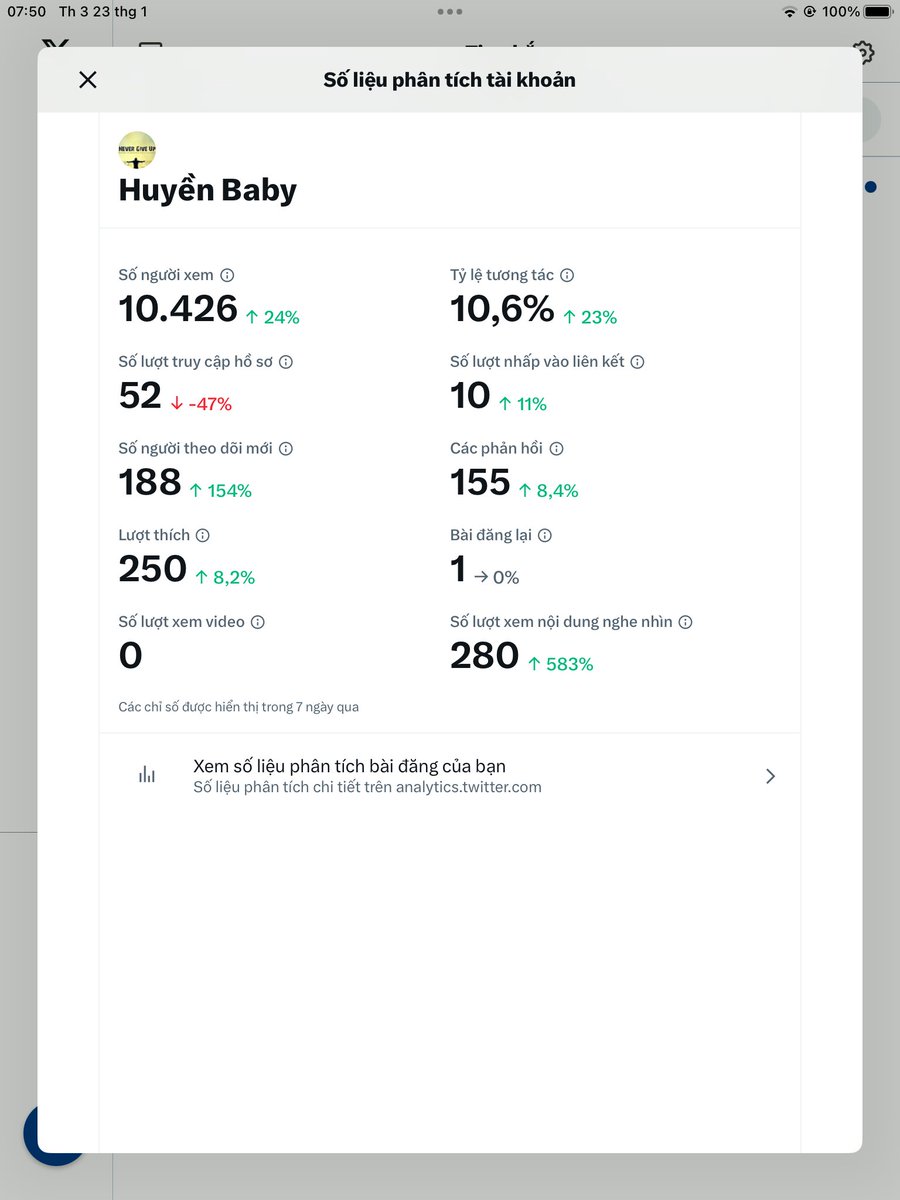Visit analytics.twitter.com detail link

point(367,787)
